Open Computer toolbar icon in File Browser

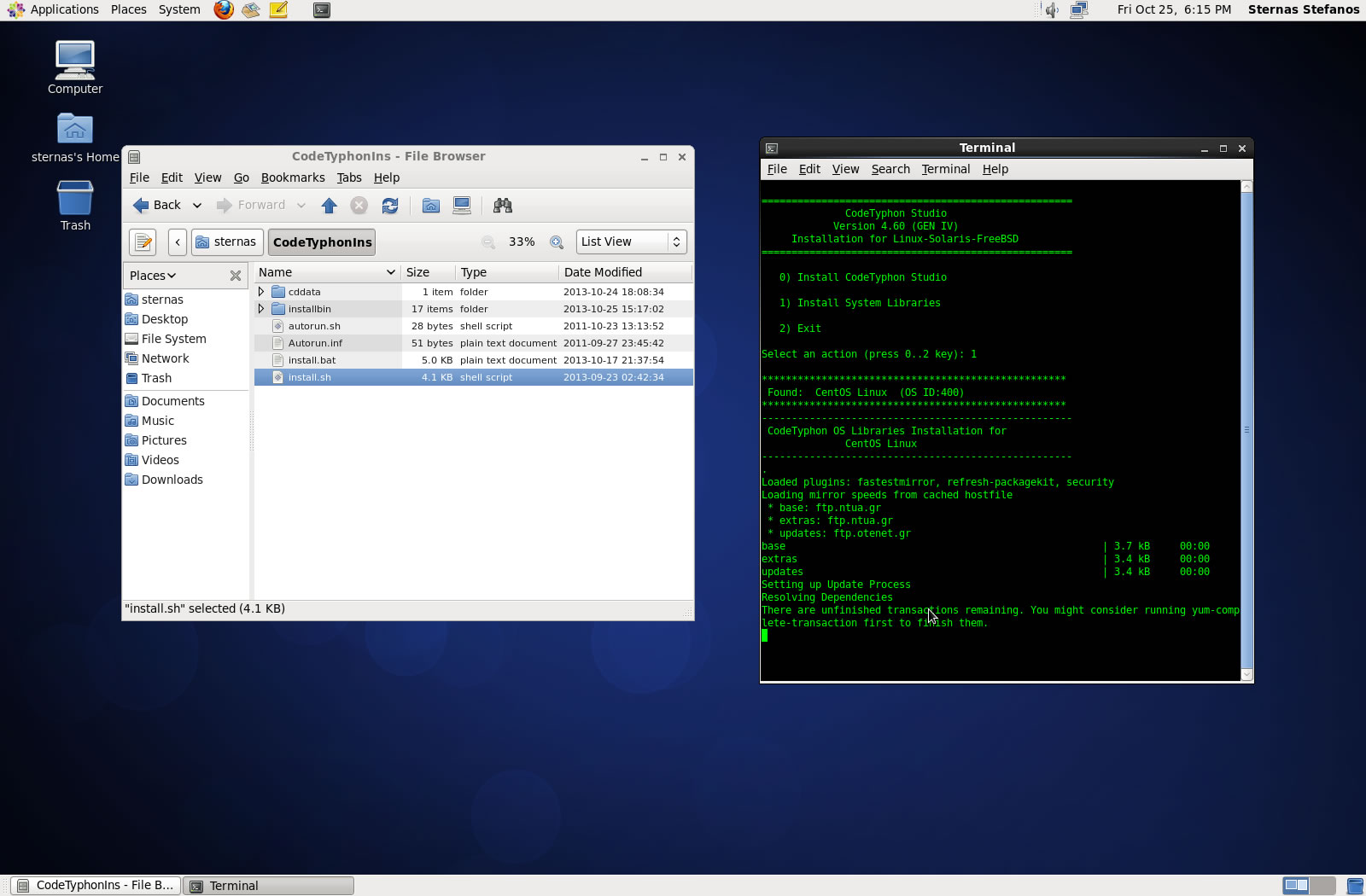coord(462,206)
